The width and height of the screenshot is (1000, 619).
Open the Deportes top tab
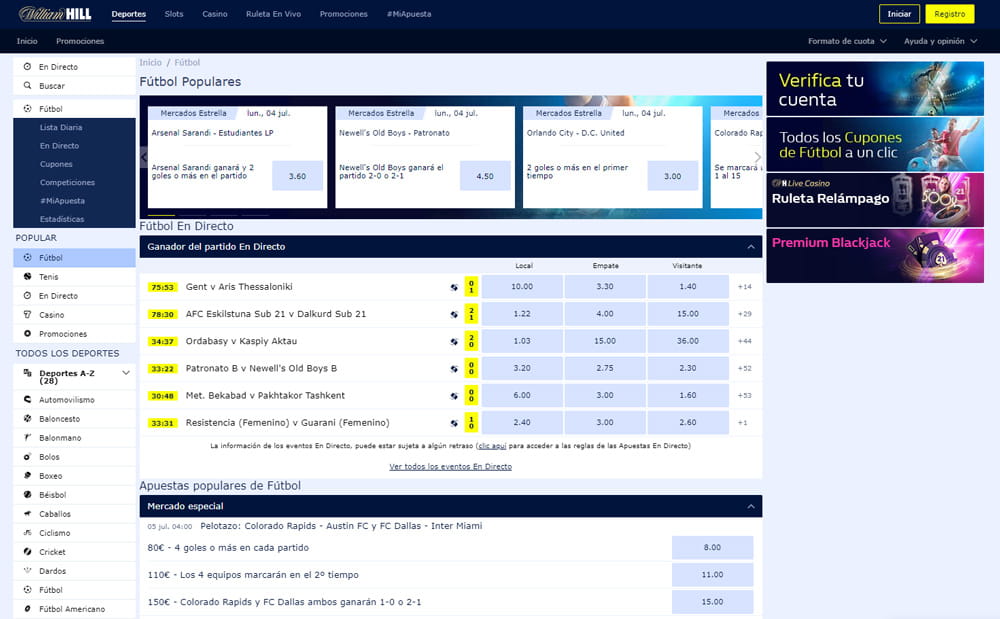click(129, 14)
